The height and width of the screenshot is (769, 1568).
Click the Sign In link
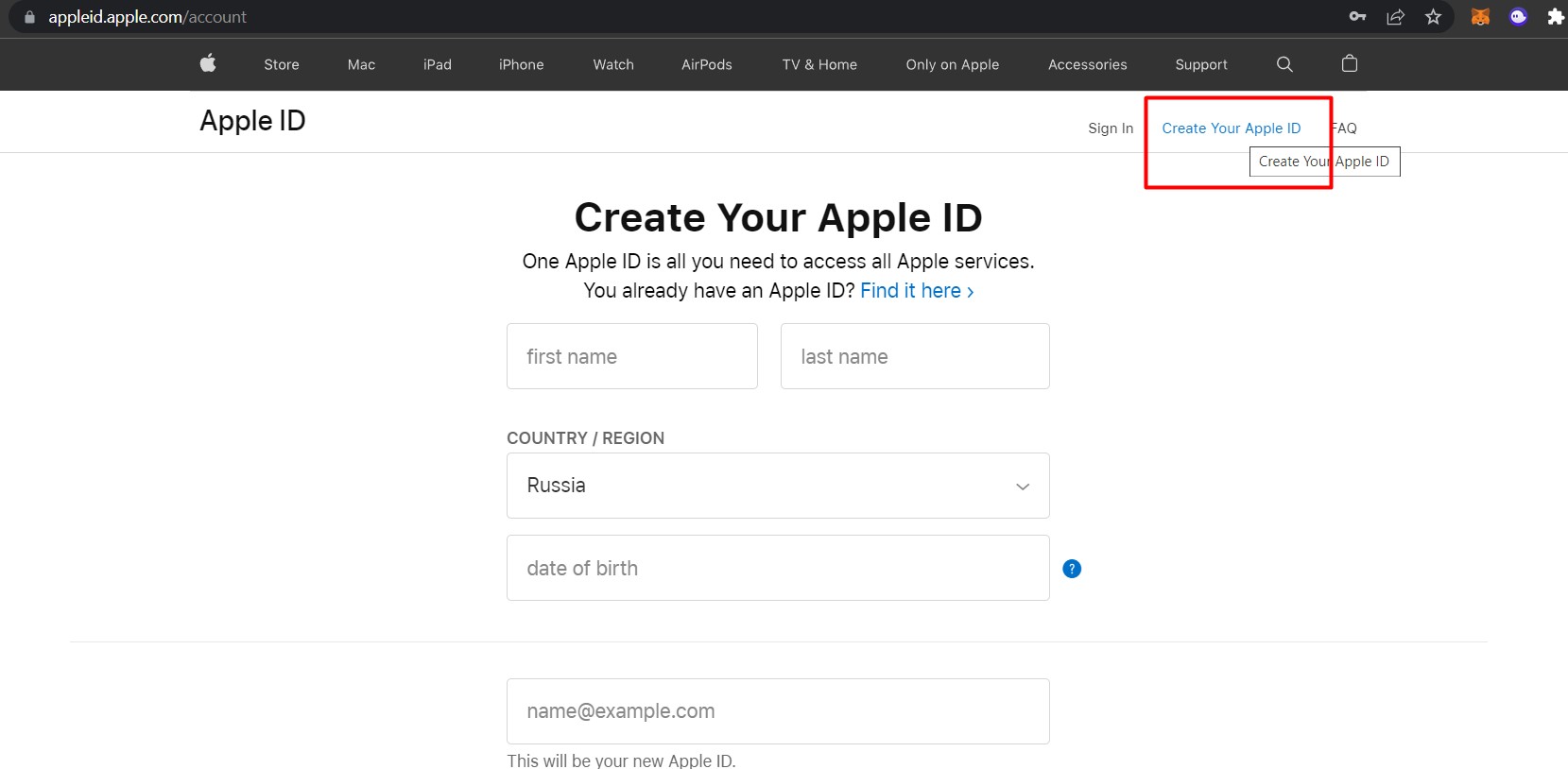1111,128
